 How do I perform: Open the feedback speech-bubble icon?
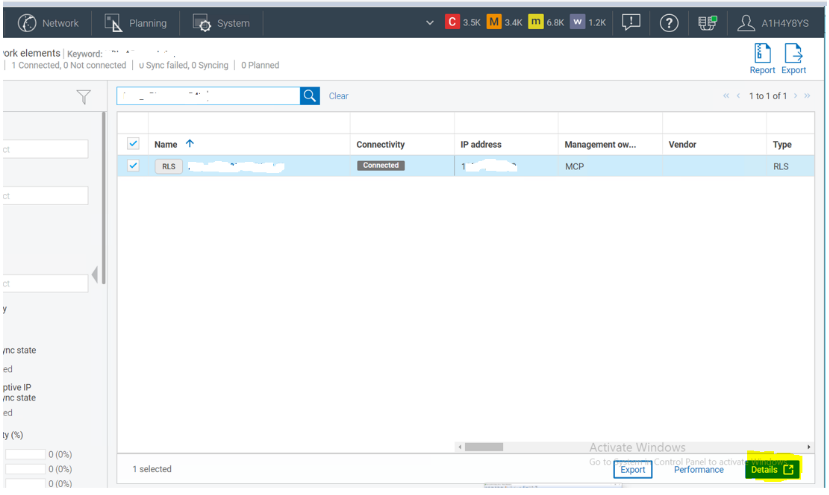631,23
